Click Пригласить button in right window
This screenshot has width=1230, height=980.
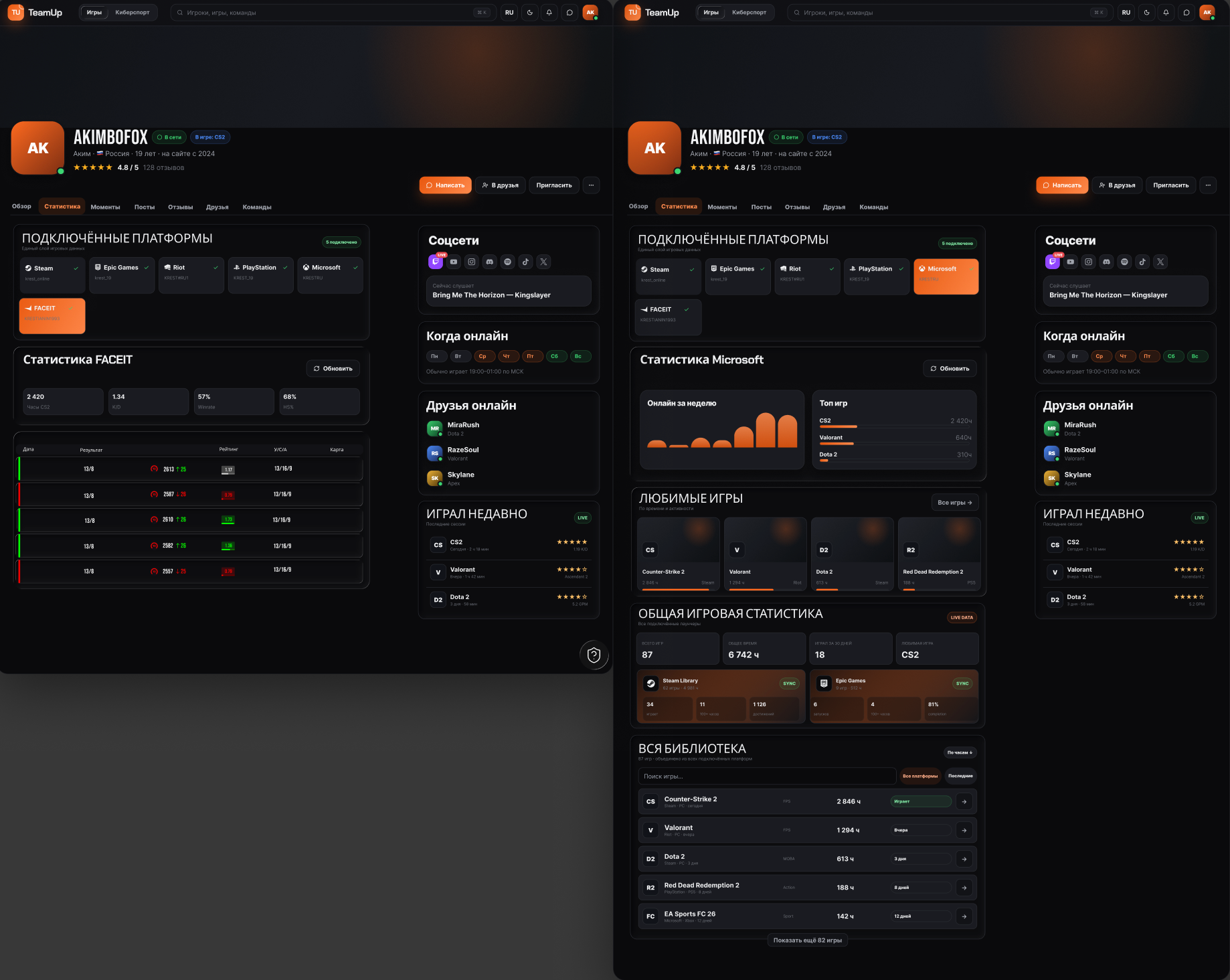tap(1171, 185)
